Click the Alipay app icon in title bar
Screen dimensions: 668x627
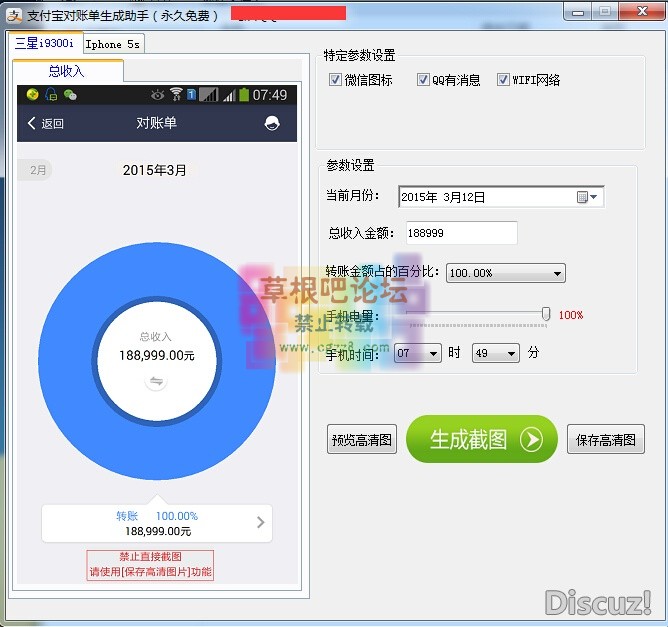pyautogui.click(x=14, y=15)
